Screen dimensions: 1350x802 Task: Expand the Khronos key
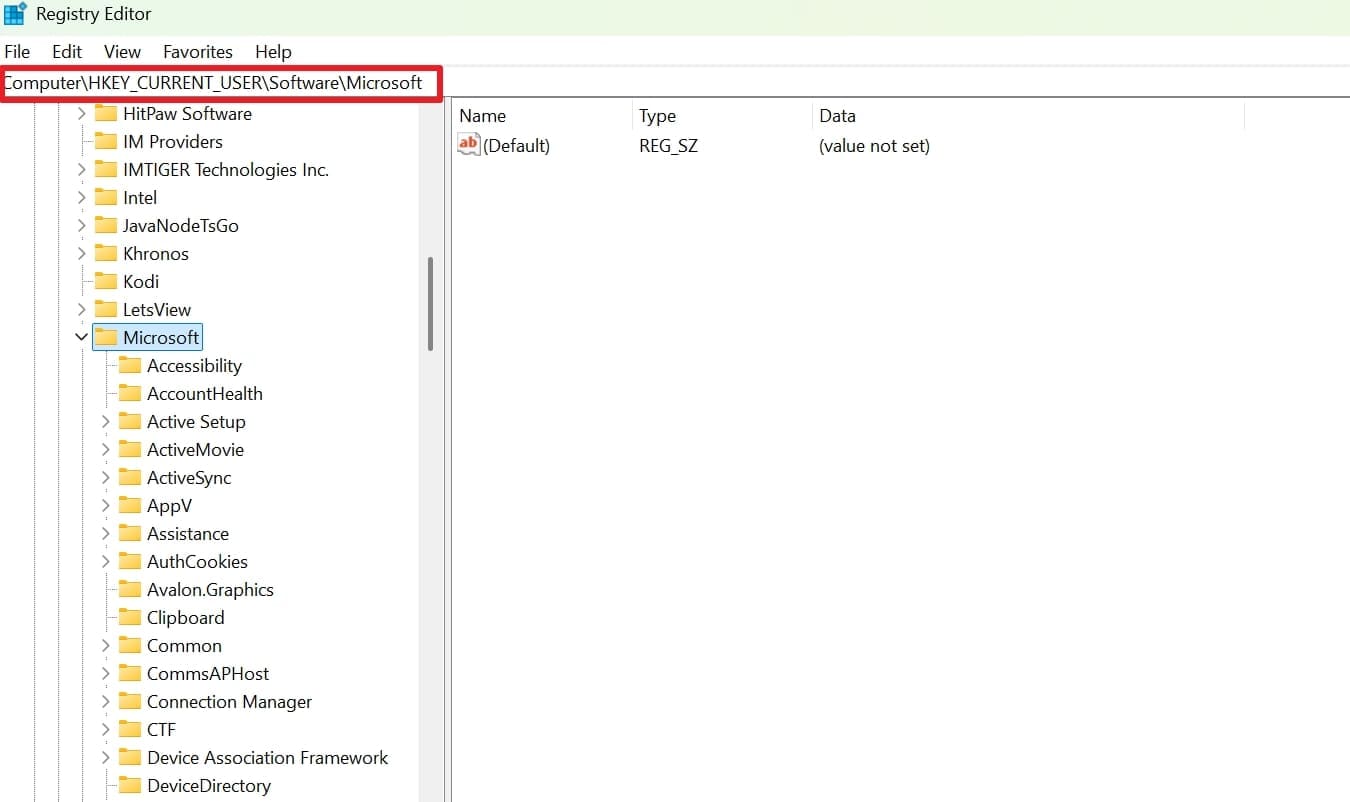pyautogui.click(x=82, y=253)
